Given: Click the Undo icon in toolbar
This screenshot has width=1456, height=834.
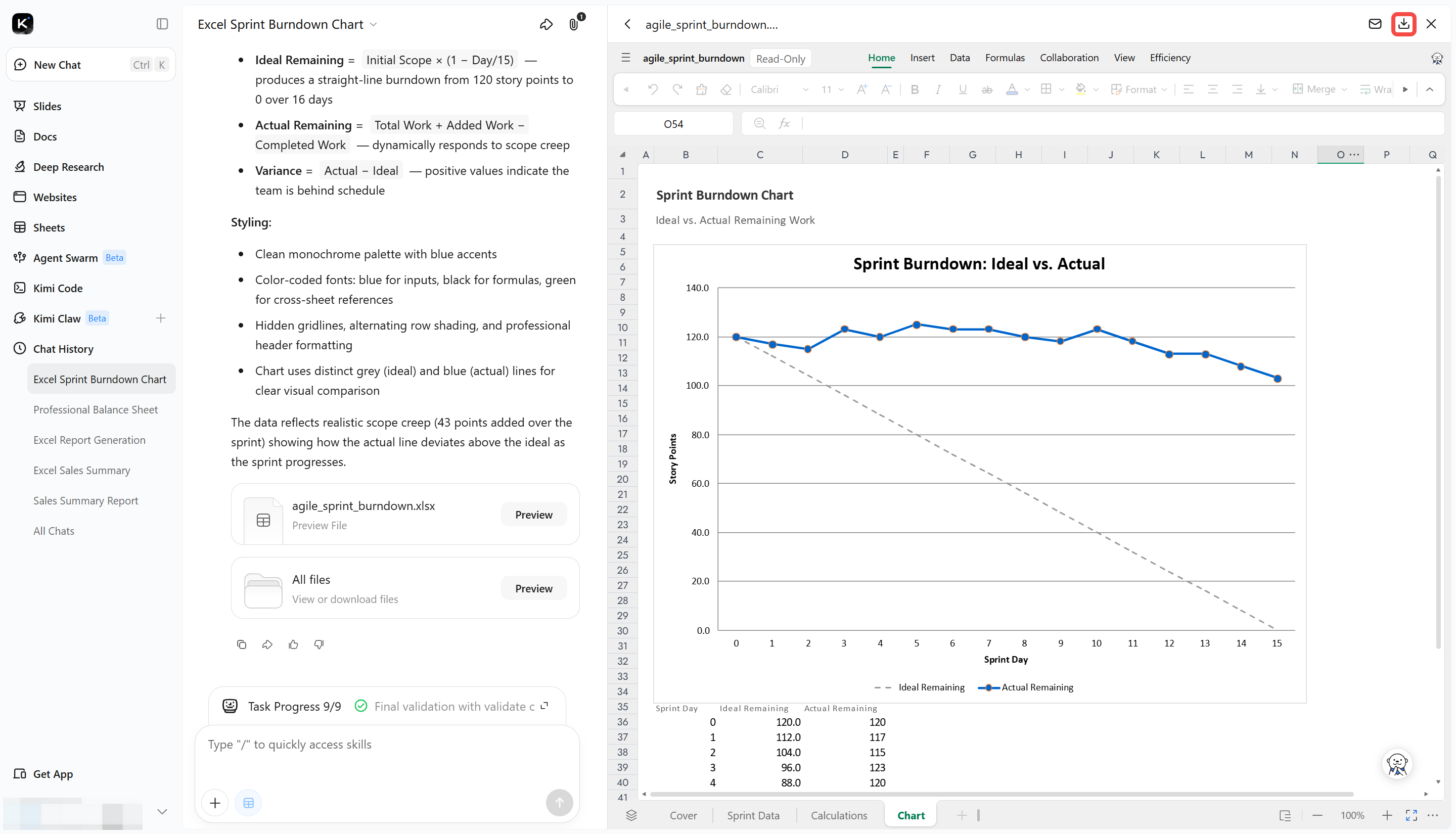Looking at the screenshot, I should 652,89.
